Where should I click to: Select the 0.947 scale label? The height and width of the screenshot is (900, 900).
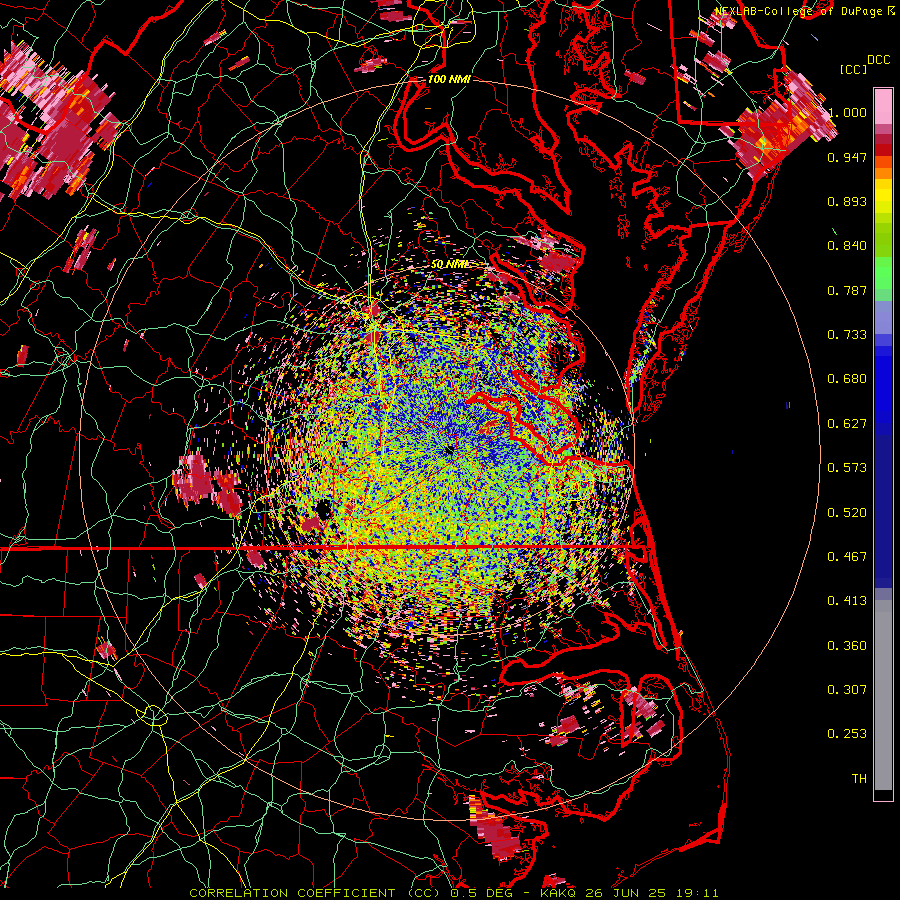(x=847, y=157)
